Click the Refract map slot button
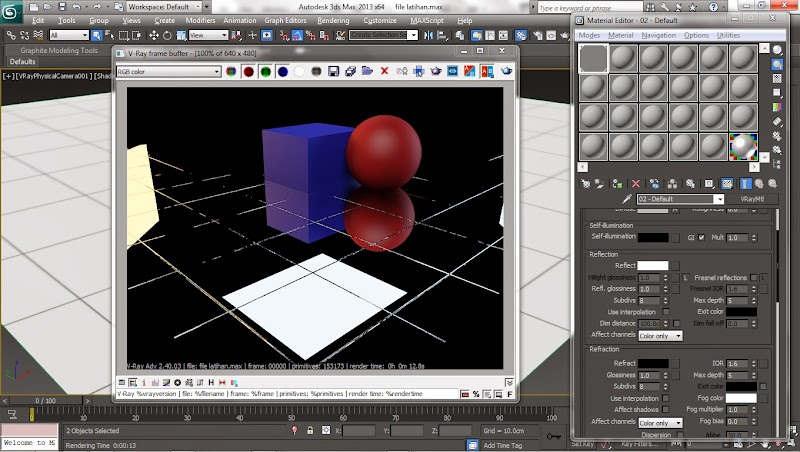 tap(676, 363)
